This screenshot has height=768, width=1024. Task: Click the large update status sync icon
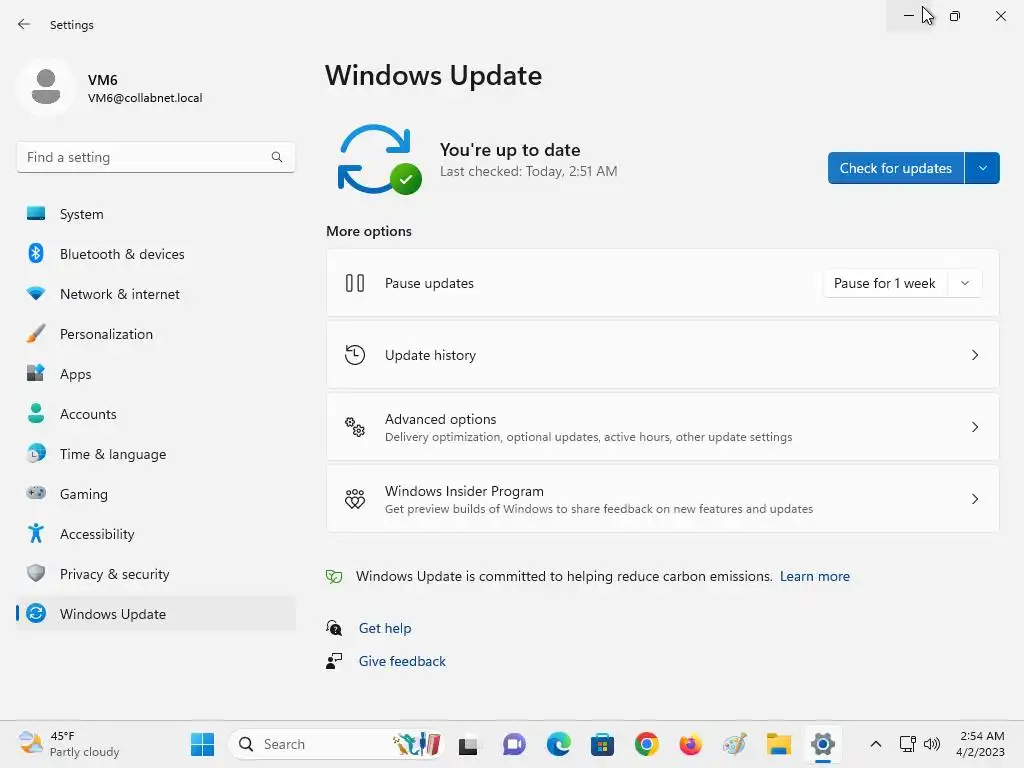click(x=379, y=160)
